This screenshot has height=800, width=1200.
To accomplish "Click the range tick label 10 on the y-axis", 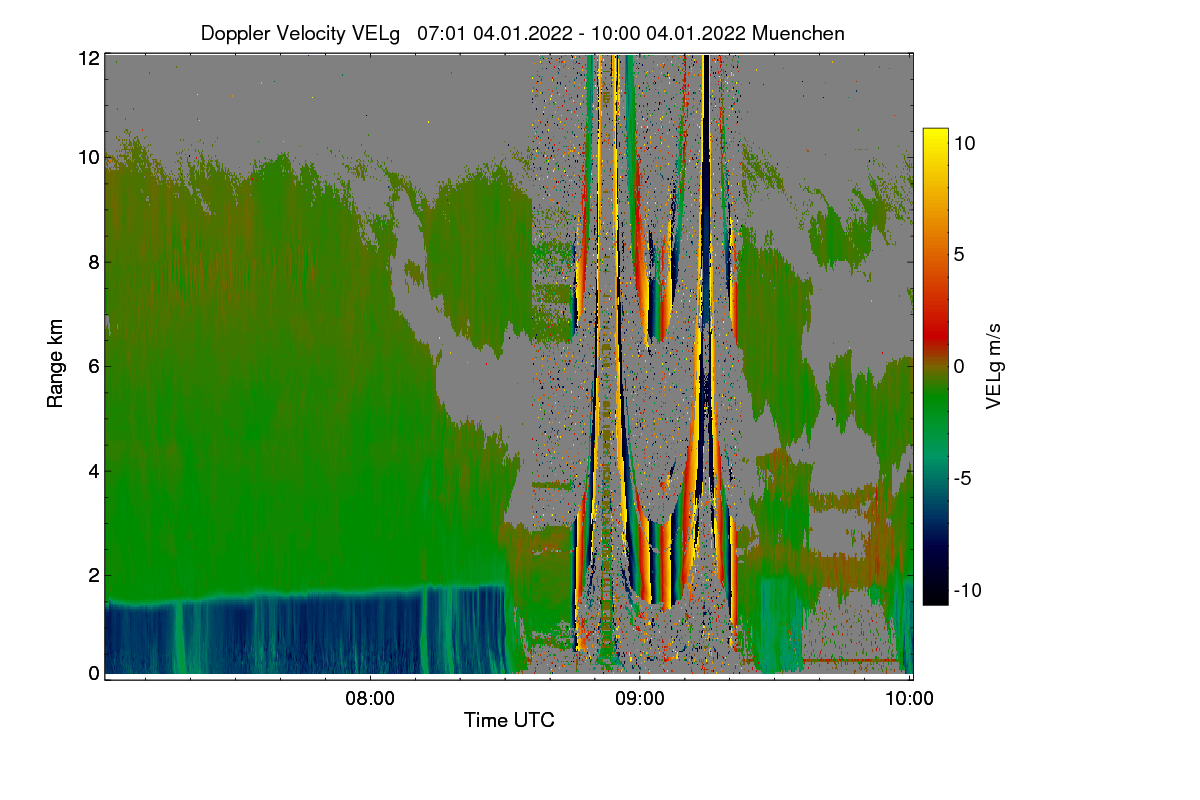I will pos(89,158).
